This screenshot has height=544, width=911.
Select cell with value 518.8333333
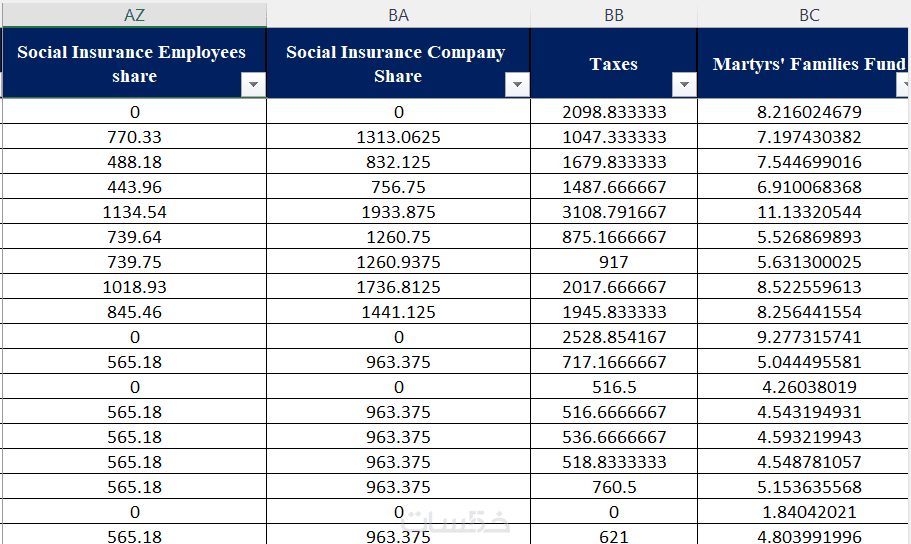(x=614, y=461)
